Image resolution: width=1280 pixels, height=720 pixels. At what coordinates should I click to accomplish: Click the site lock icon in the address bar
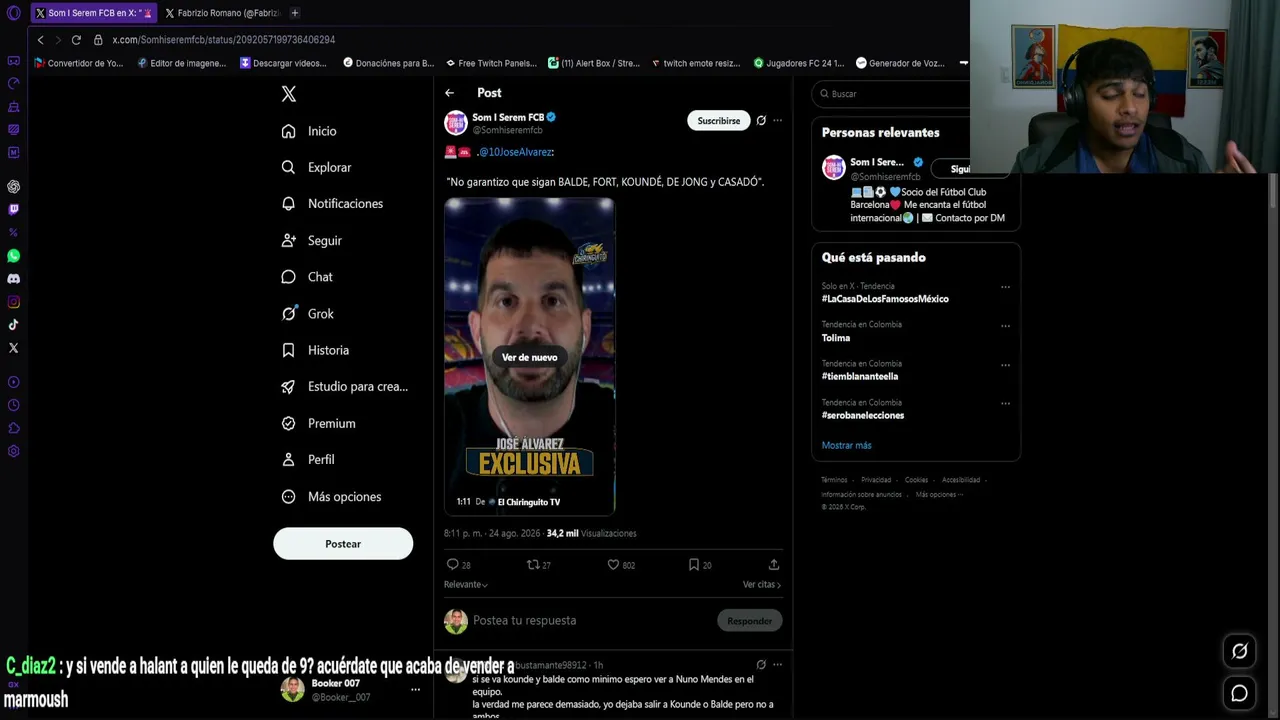[x=98, y=40]
